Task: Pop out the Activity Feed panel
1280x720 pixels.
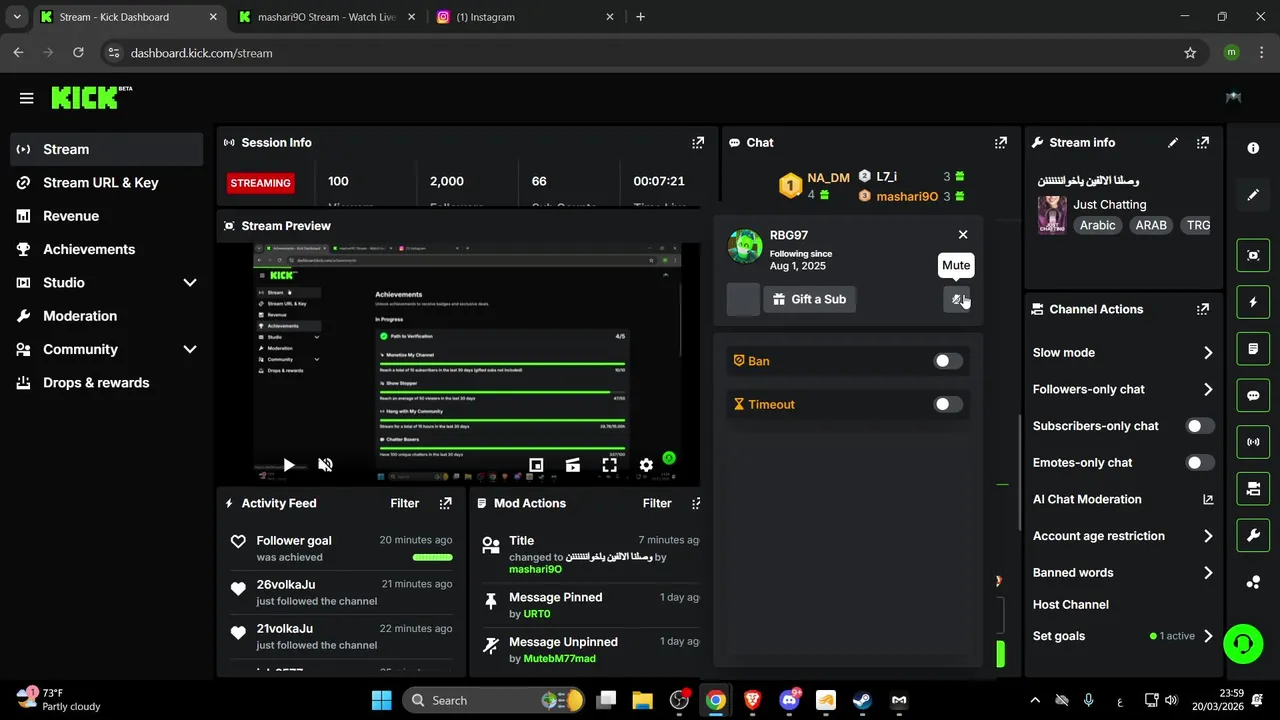Action: [x=446, y=503]
